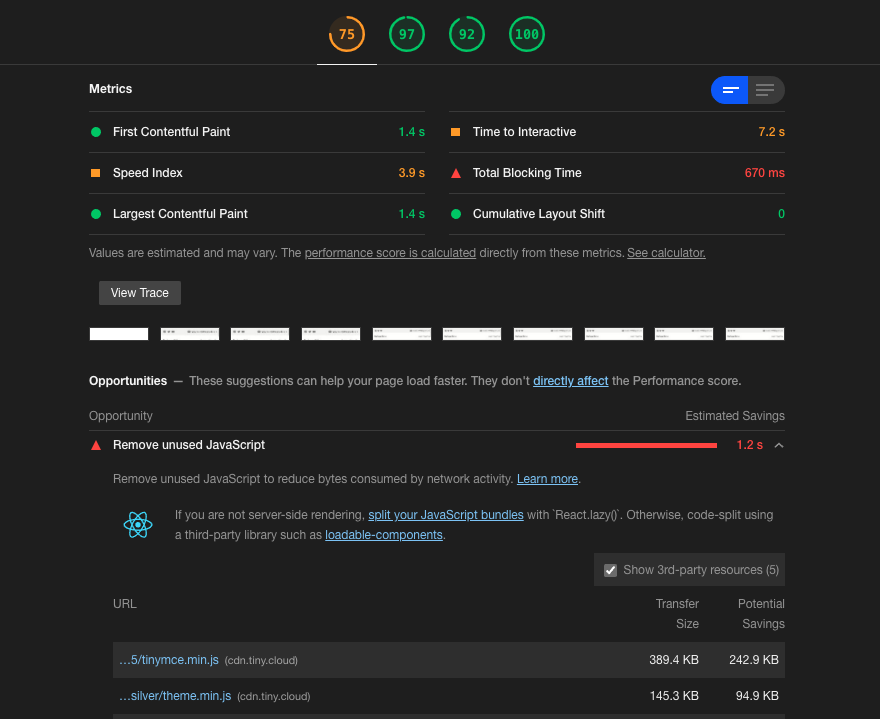
Task: Click the red Total Blocking Time triangle icon
Action: coord(456,172)
